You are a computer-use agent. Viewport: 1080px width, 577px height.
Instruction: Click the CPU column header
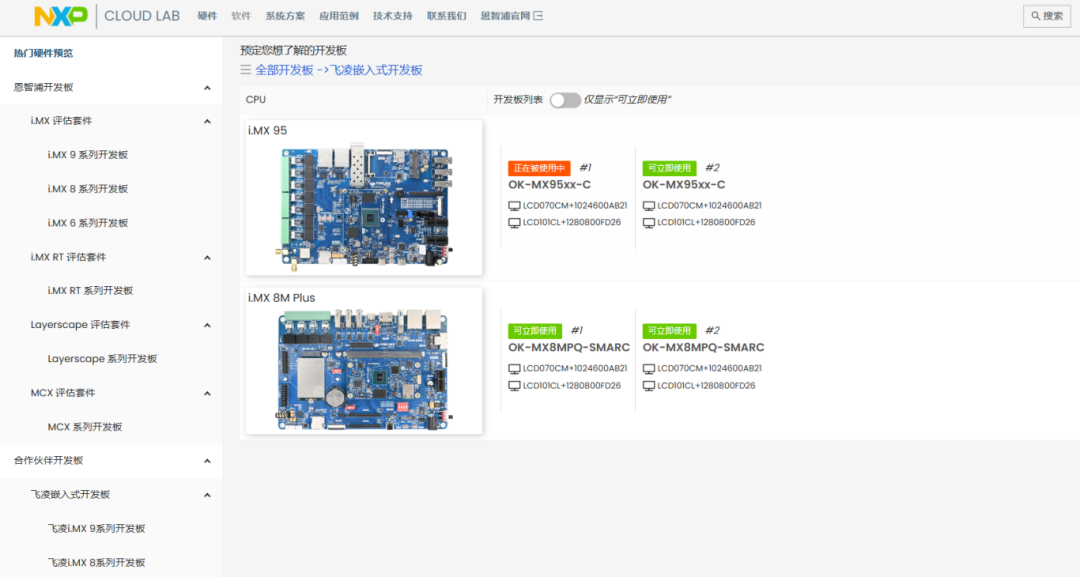pyautogui.click(x=256, y=100)
